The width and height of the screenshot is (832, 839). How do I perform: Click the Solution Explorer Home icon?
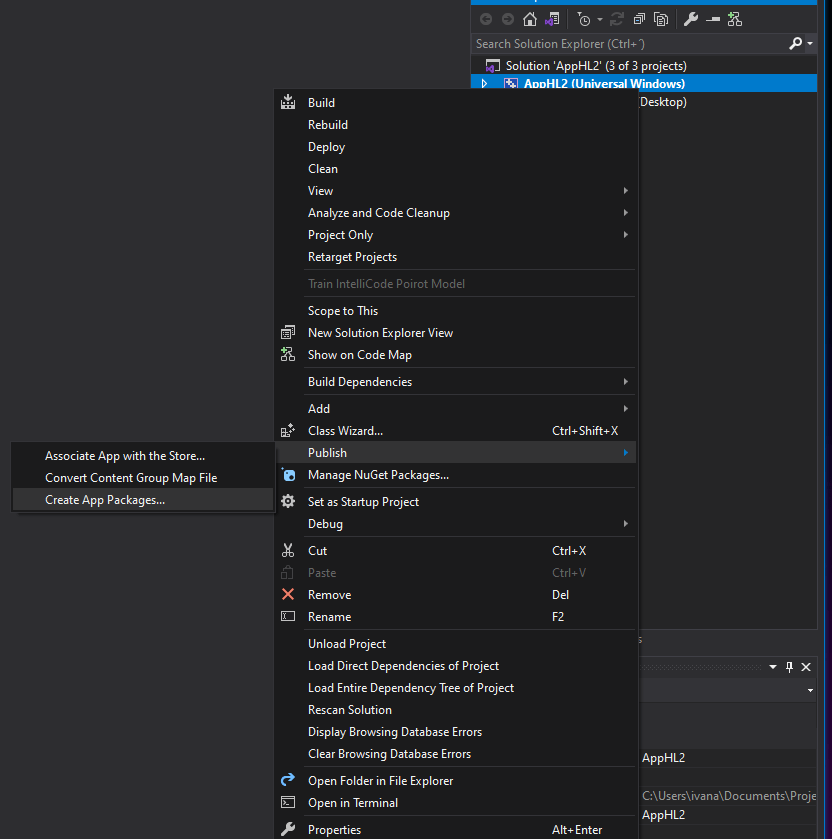[x=530, y=19]
